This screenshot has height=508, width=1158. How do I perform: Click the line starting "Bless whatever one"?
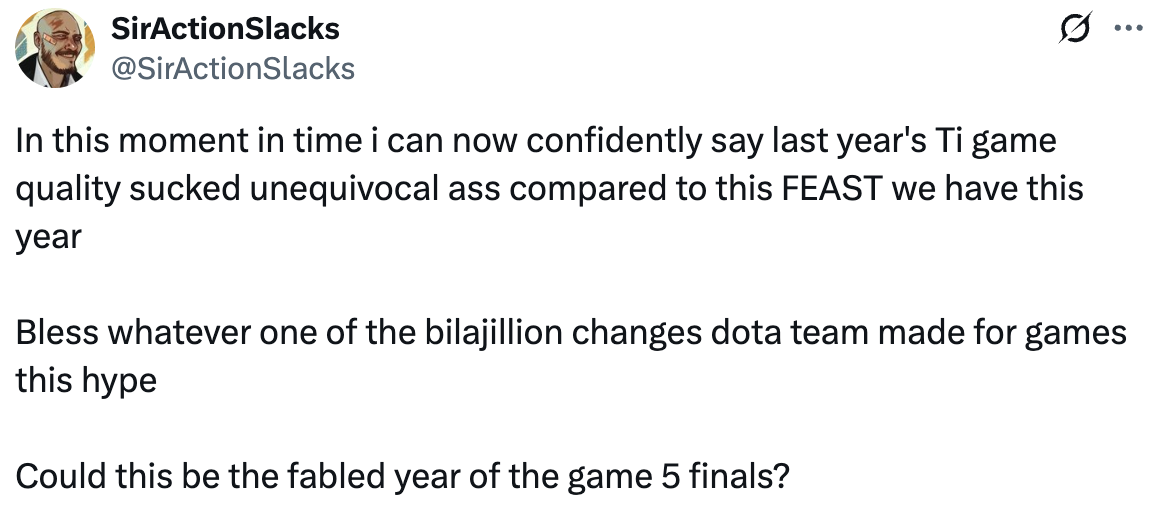[570, 333]
